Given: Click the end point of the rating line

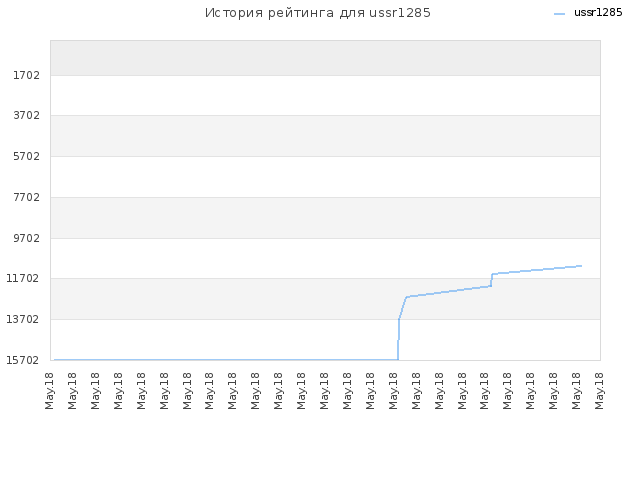Looking at the screenshot, I should (581, 266).
